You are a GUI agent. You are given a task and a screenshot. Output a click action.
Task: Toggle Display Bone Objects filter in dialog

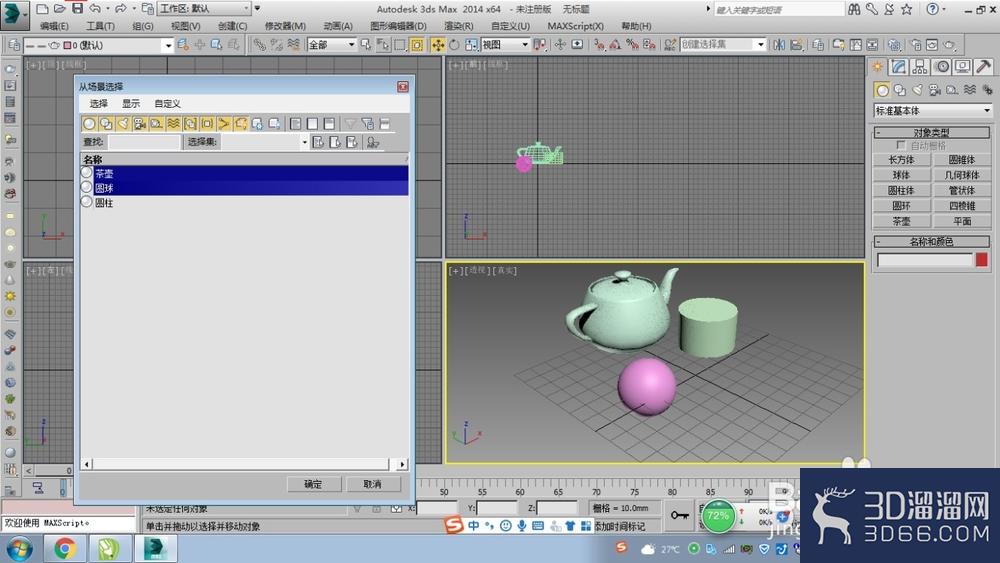tap(224, 124)
